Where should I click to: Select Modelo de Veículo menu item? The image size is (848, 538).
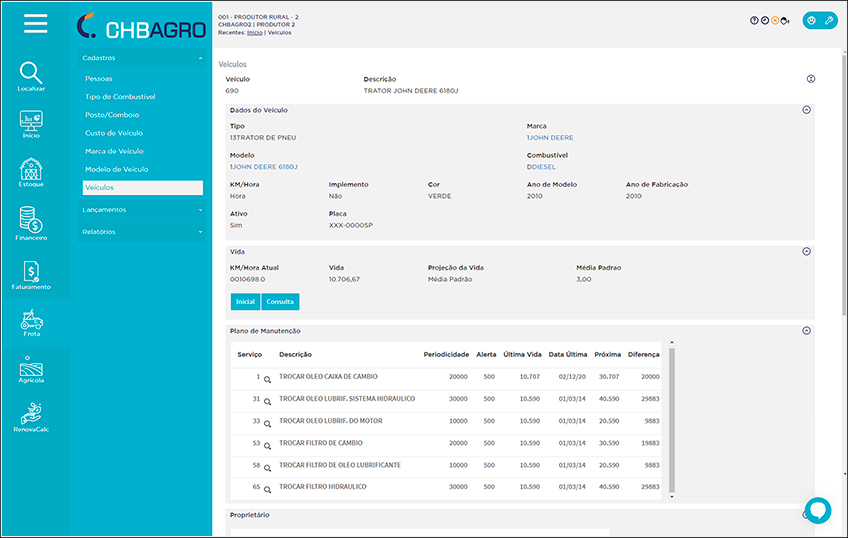[116, 169]
